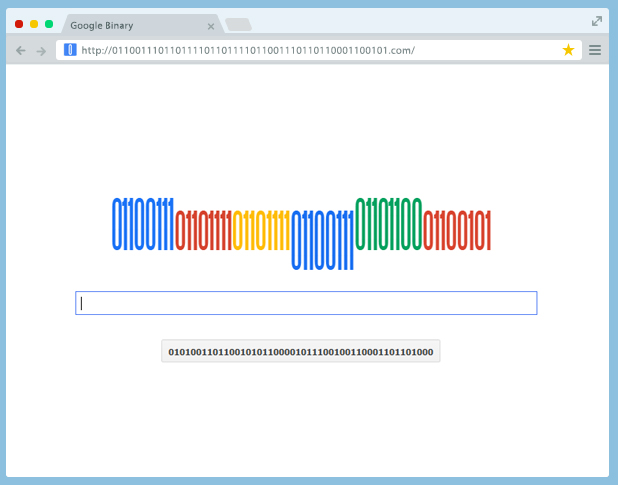Screen dimensions: 618x485
Task: Click the lower blue 01100111 logo segment
Action: pyautogui.click(x=322, y=240)
